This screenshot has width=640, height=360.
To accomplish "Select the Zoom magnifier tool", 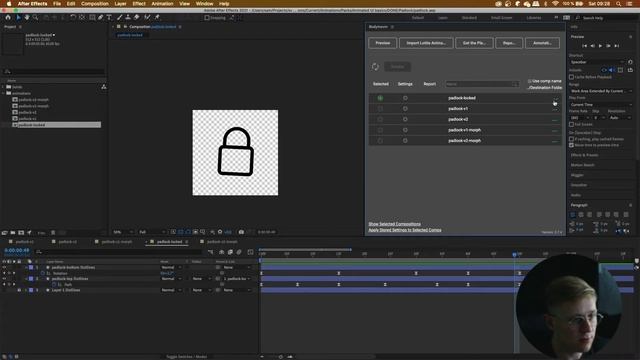I will [x=36, y=18].
